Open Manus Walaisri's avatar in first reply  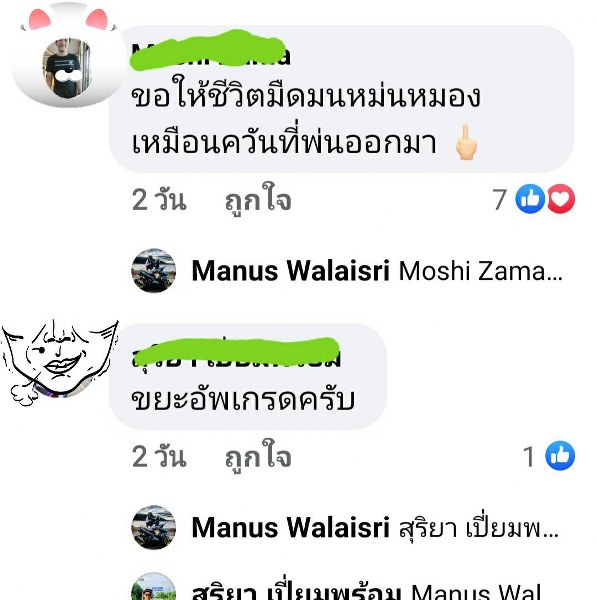153,271
